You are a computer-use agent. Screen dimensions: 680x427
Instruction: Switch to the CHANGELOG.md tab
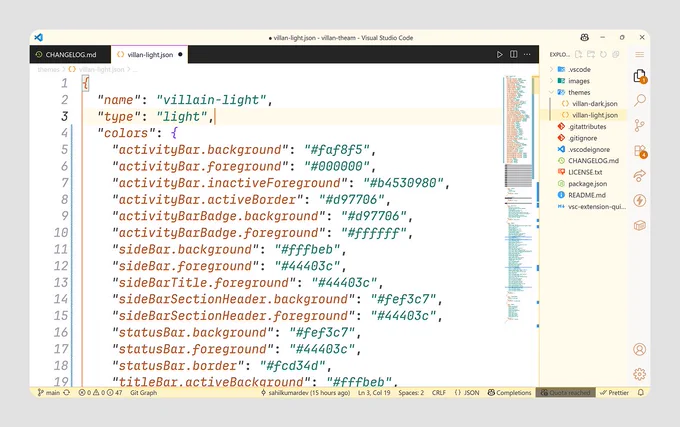coord(70,55)
